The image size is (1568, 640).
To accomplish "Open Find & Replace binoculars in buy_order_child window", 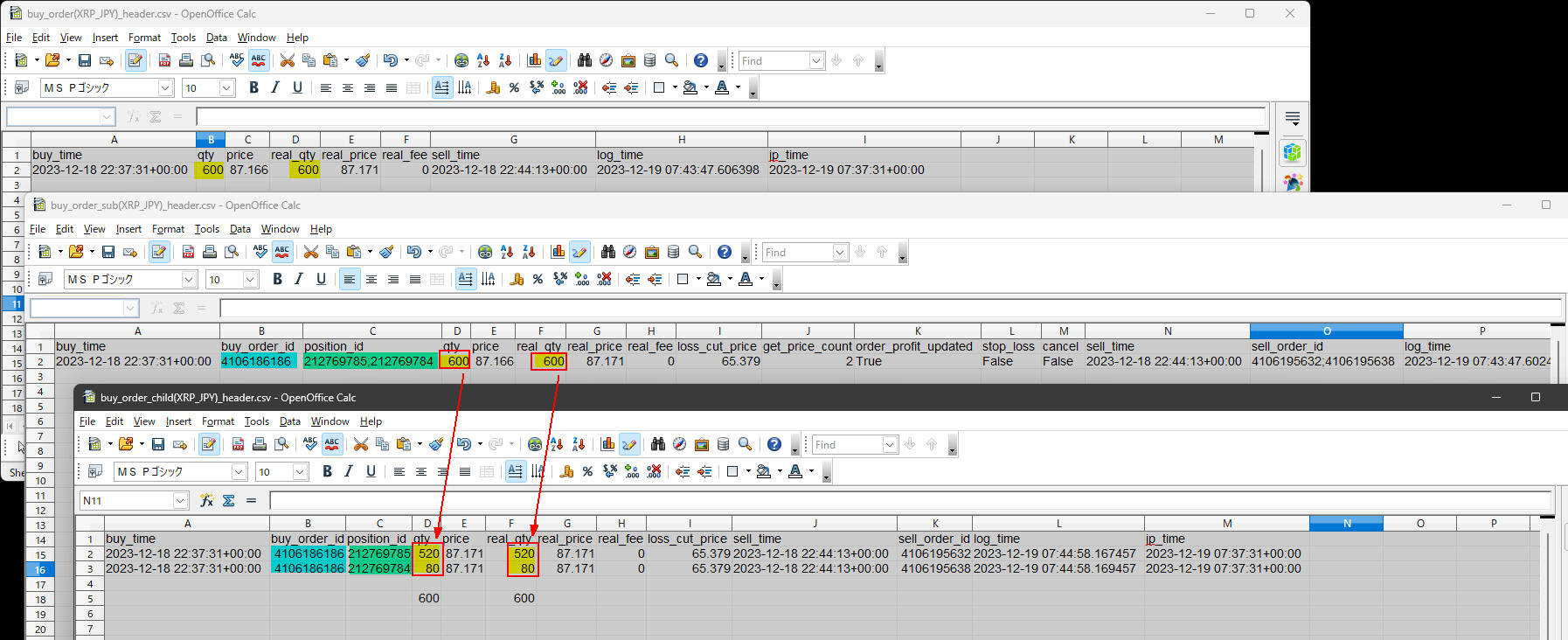I will [658, 444].
